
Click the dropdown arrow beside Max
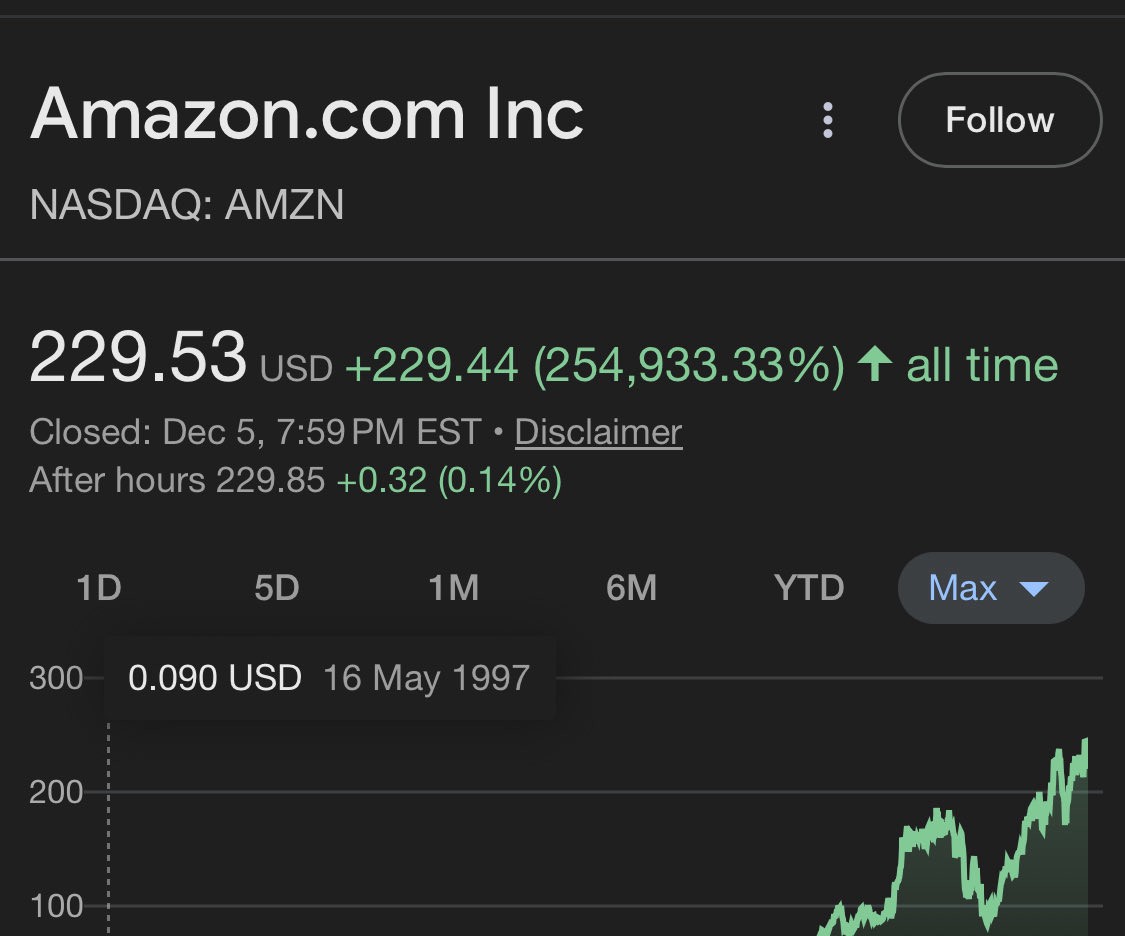point(1034,590)
